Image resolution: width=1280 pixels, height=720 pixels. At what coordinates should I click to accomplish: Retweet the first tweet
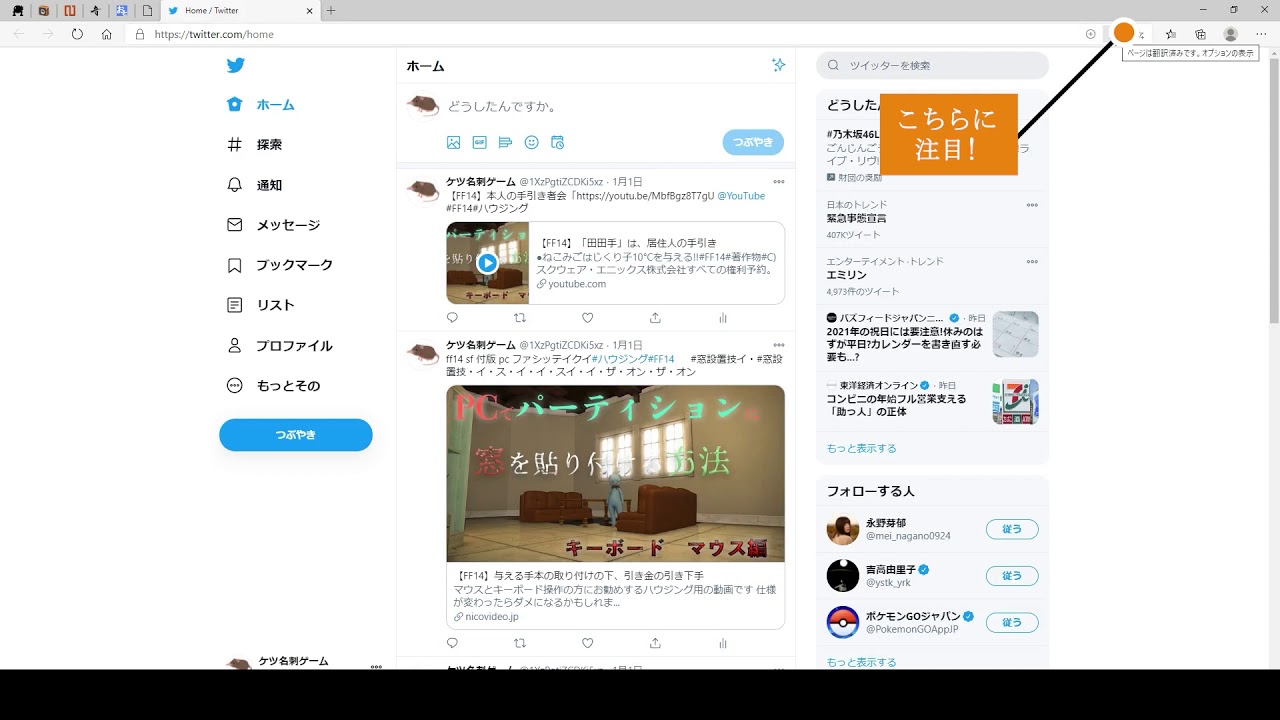point(519,318)
